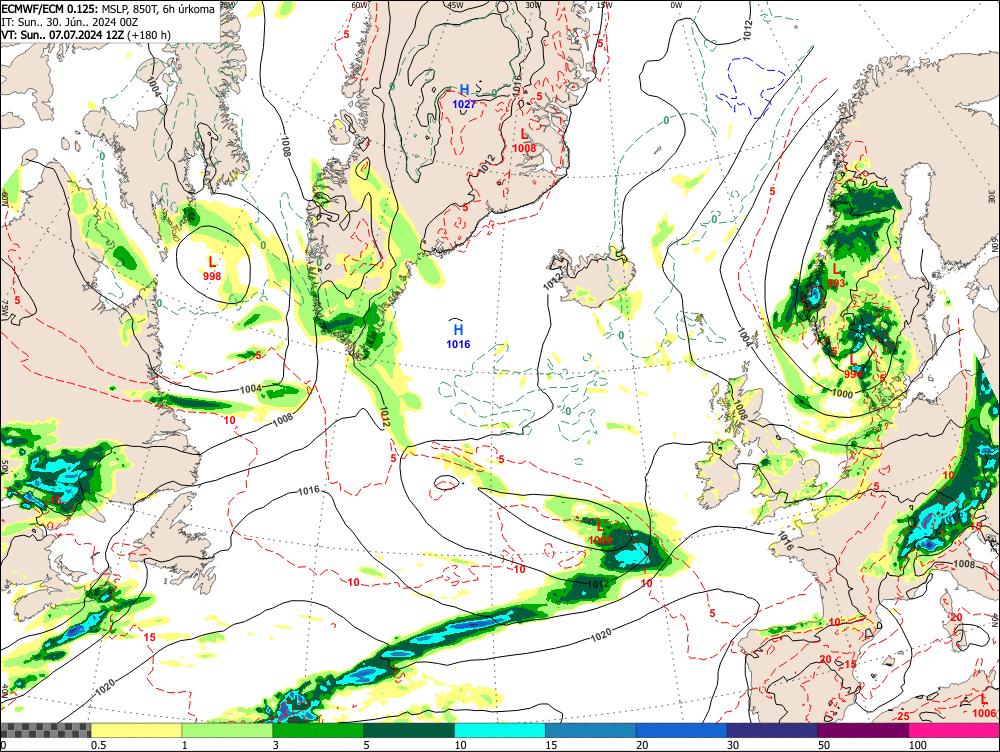Click the '1016' isobar label near Brittany
This screenshot has height=752, width=1000.
pos(785,540)
